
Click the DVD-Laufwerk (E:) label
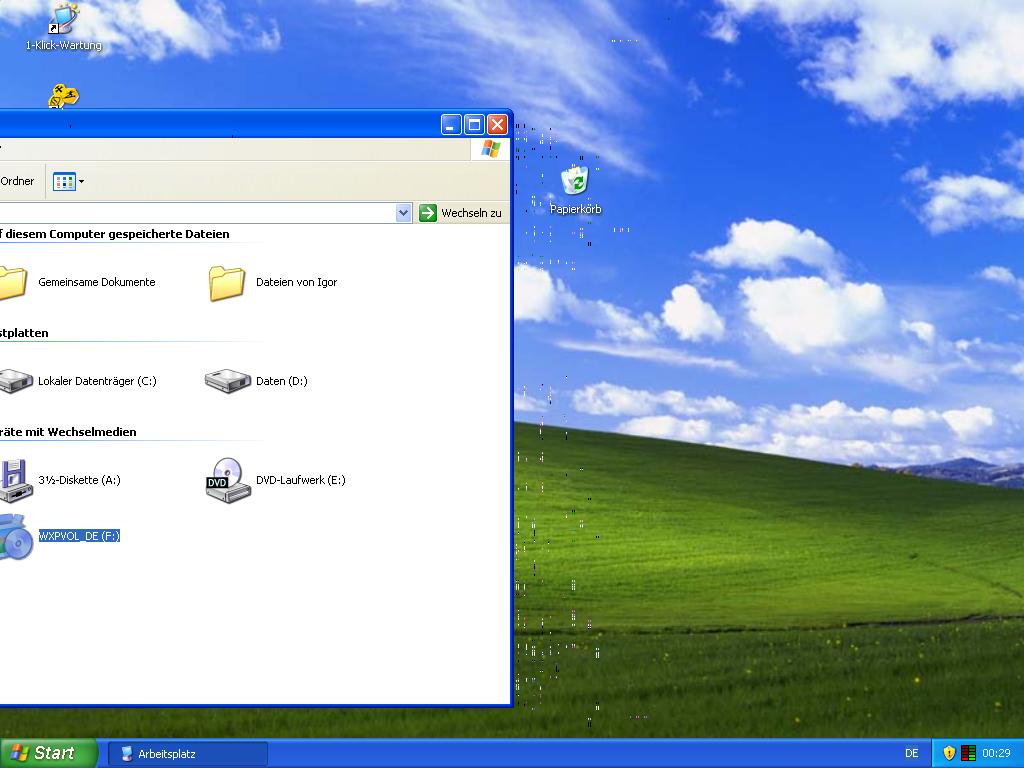tap(300, 480)
